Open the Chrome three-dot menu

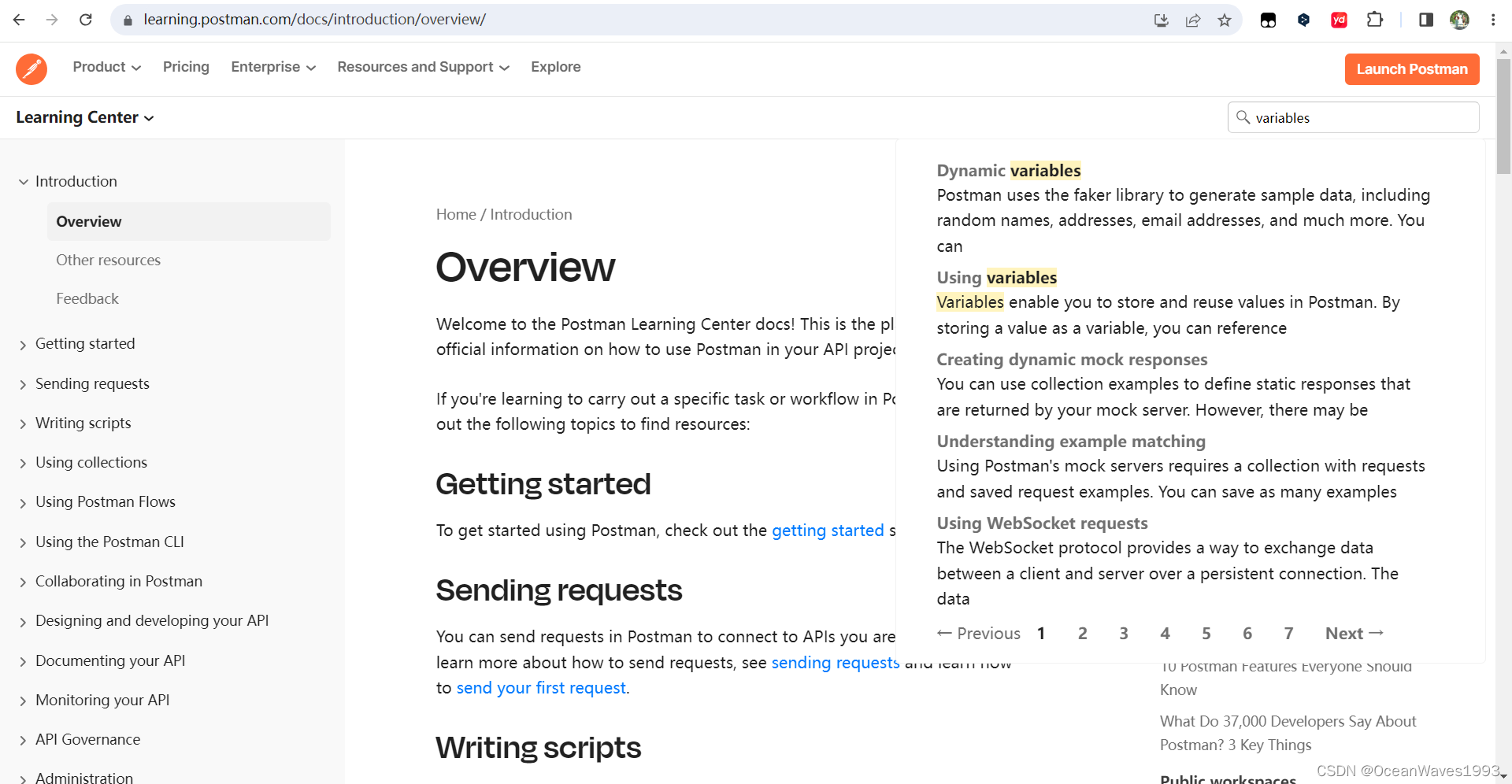(x=1493, y=20)
